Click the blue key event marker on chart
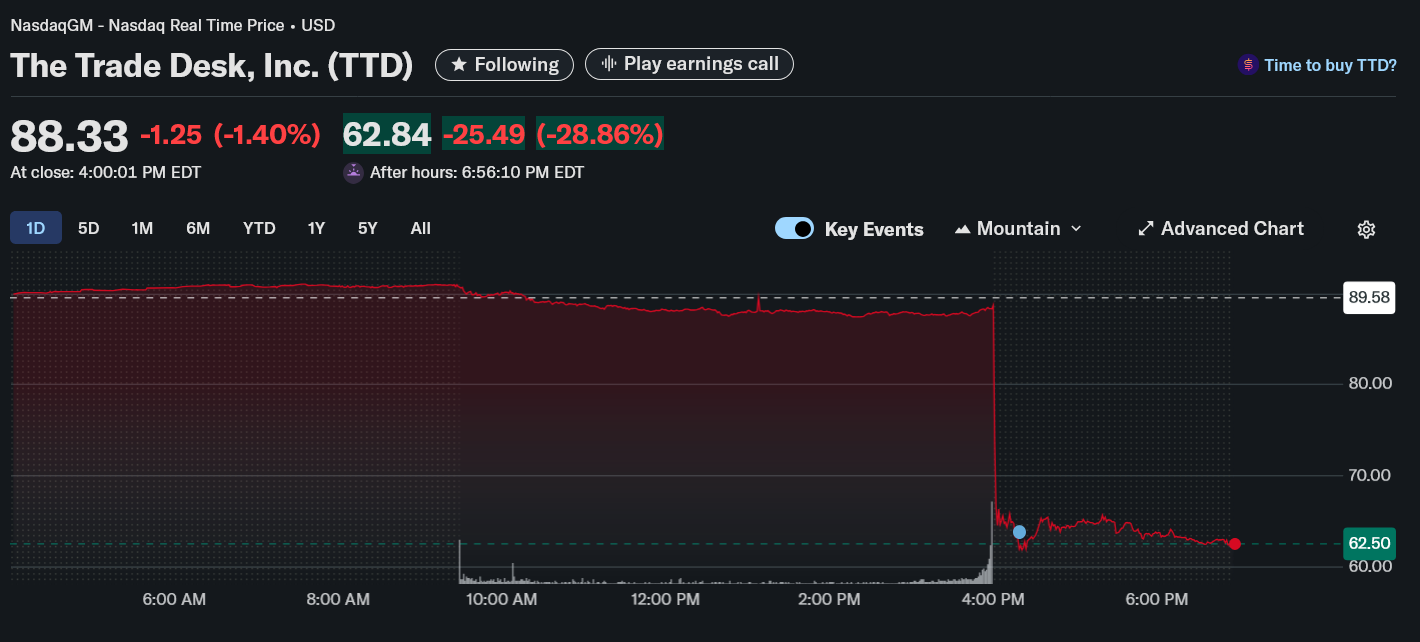Screen dimensions: 1420x642 tap(1019, 532)
